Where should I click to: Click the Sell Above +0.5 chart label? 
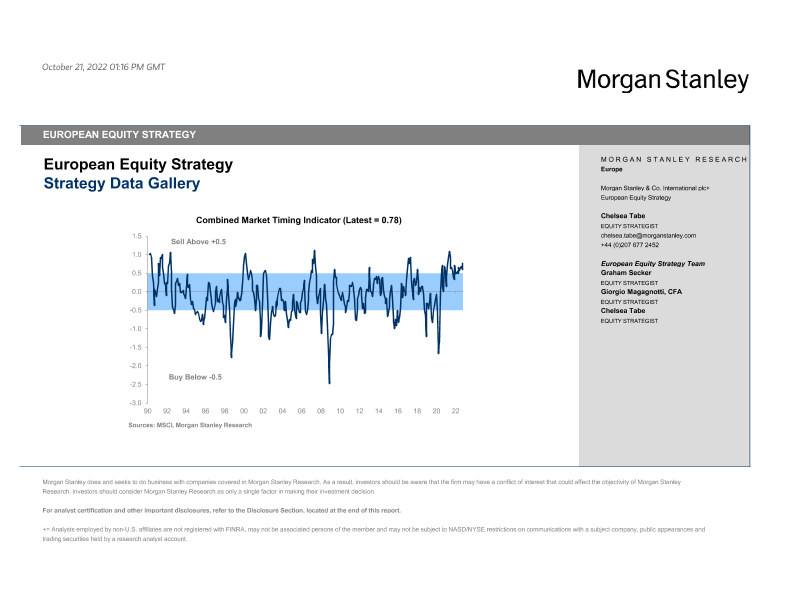point(198,242)
